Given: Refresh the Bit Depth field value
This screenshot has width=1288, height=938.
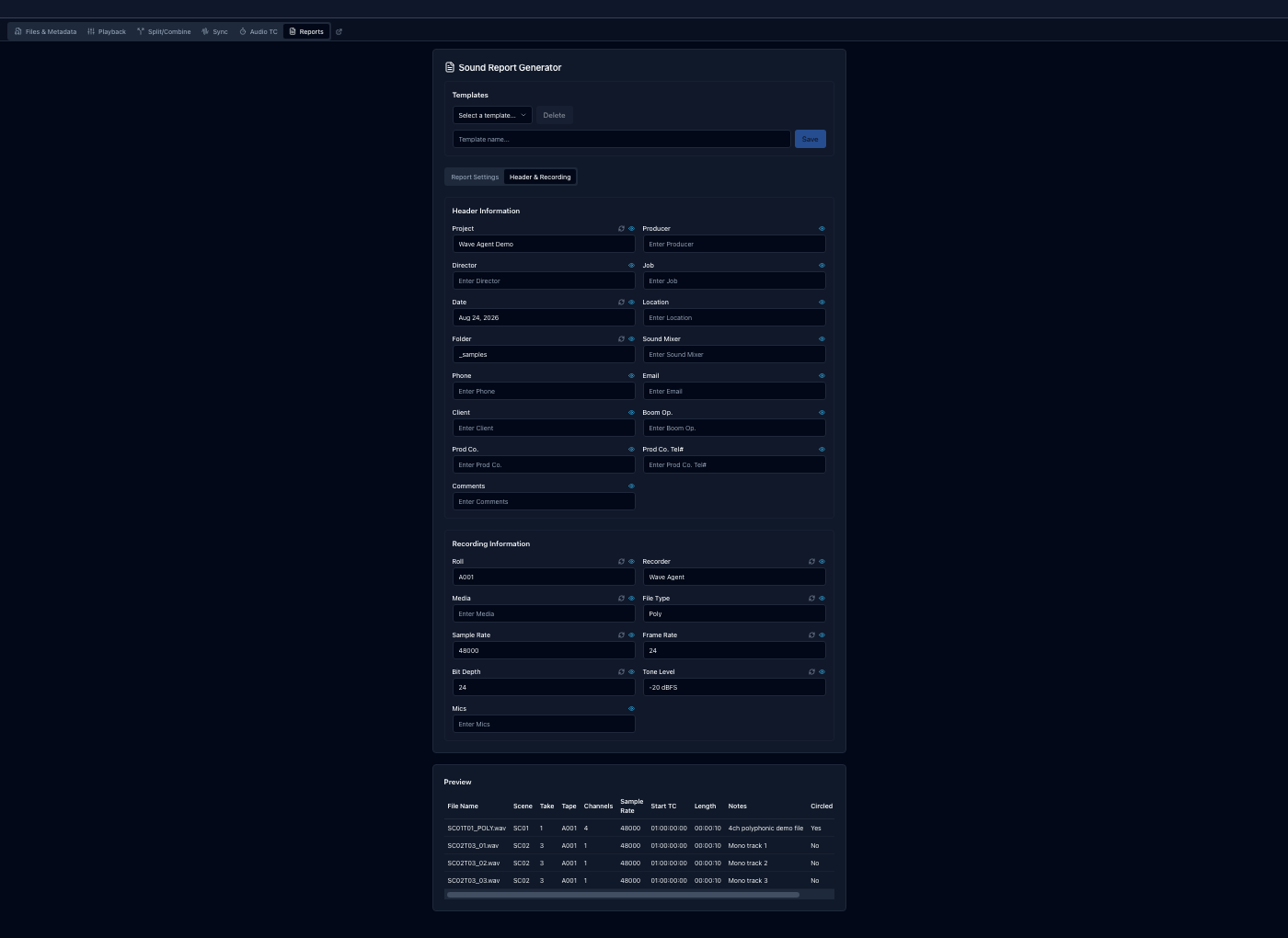Looking at the screenshot, I should pos(621,671).
